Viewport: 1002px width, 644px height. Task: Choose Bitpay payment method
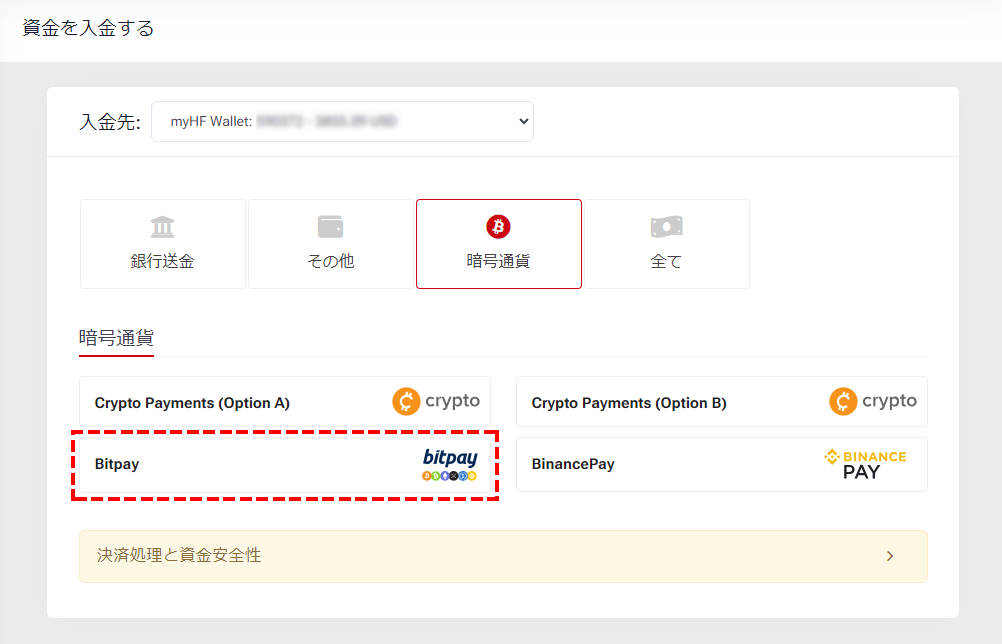click(x=285, y=464)
